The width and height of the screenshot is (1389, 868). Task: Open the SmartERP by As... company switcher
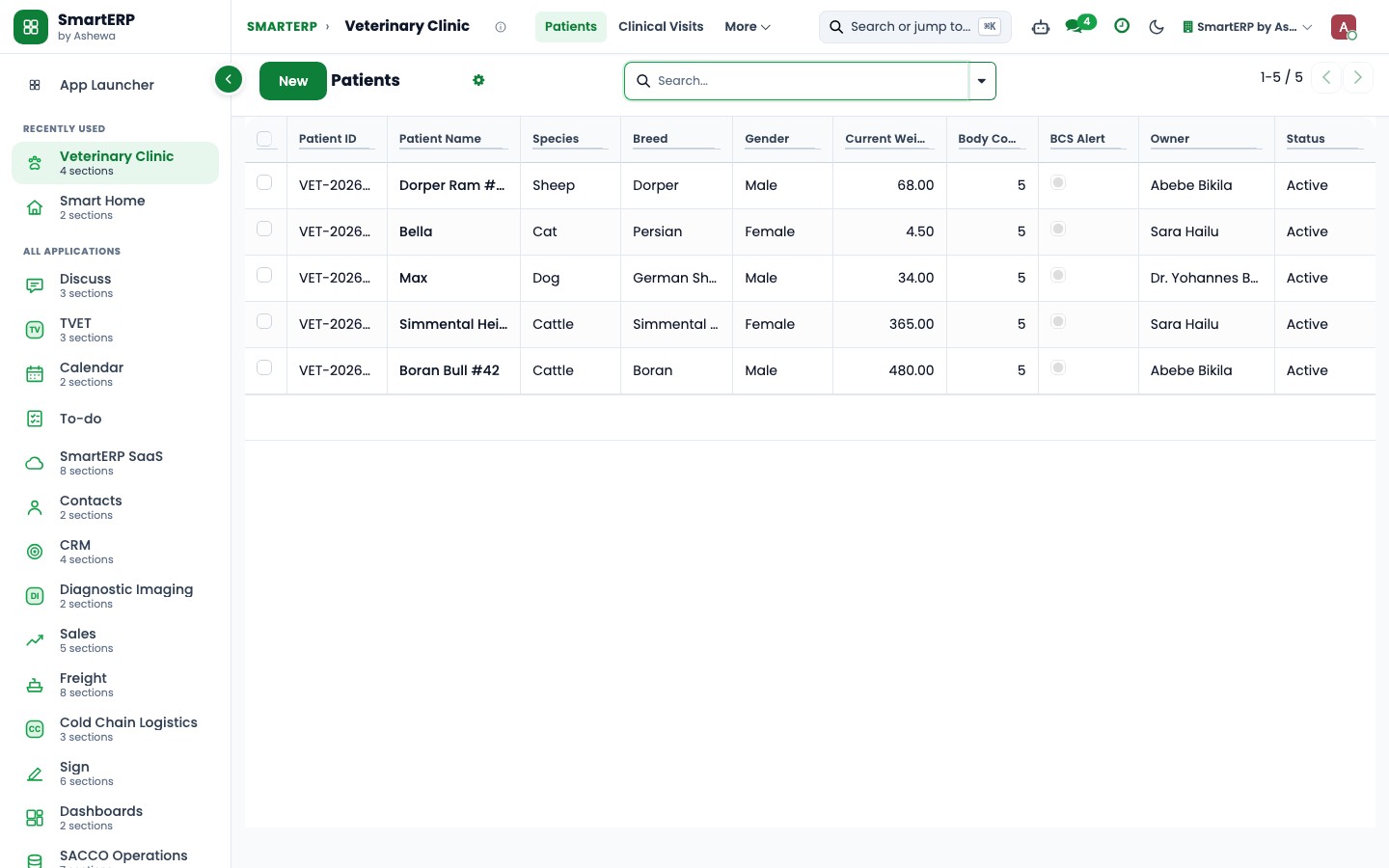[1247, 27]
